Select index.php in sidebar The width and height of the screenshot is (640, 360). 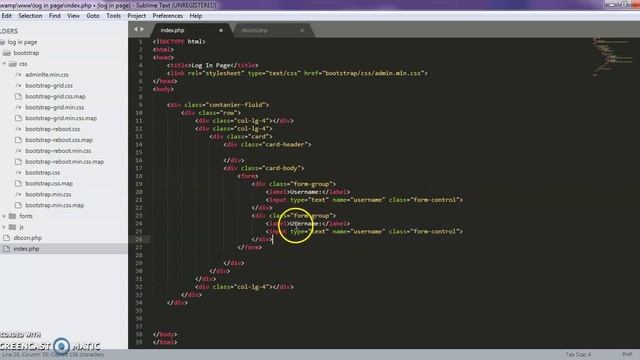click(x=26, y=249)
